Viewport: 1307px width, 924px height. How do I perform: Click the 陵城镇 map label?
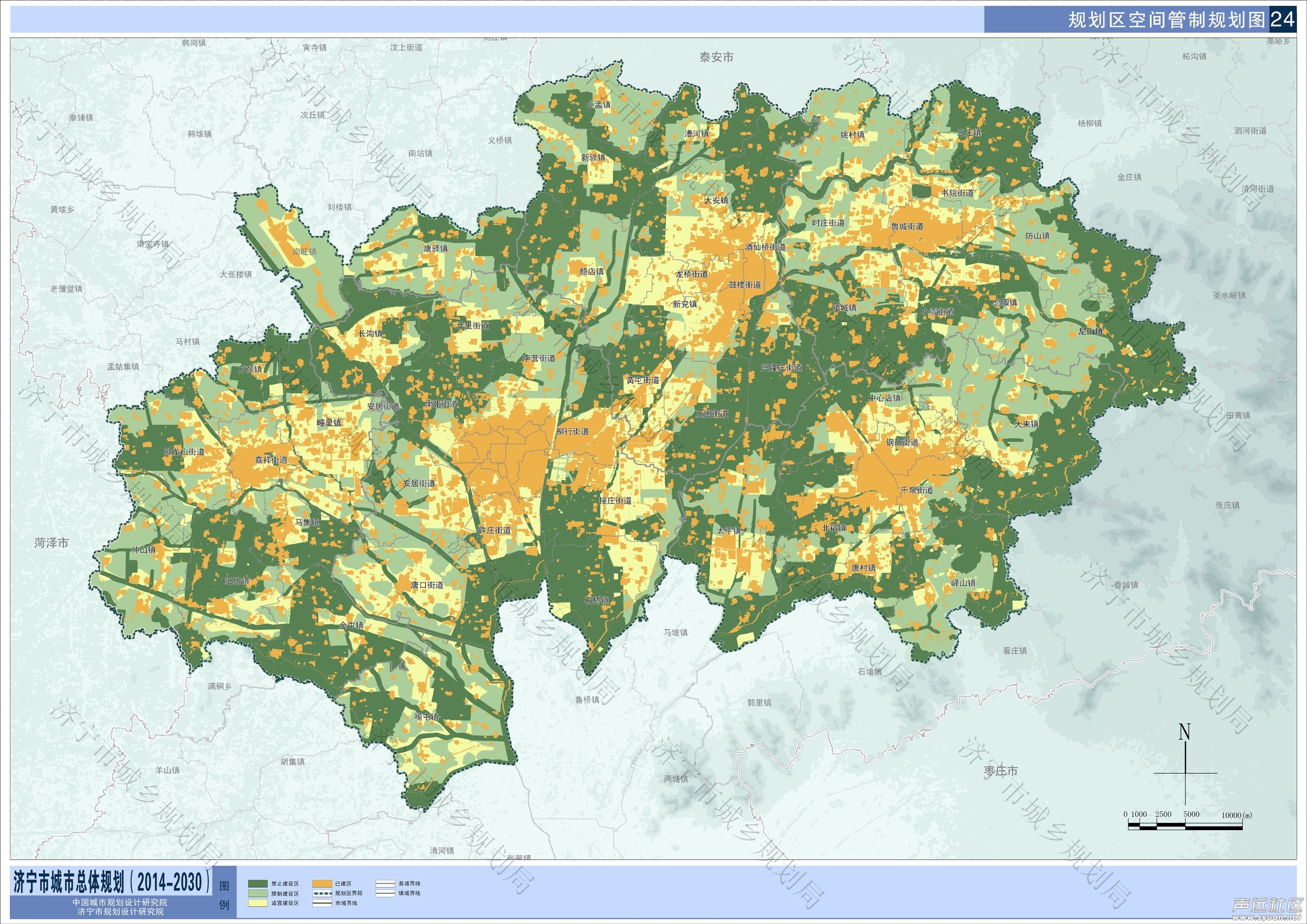[844, 308]
